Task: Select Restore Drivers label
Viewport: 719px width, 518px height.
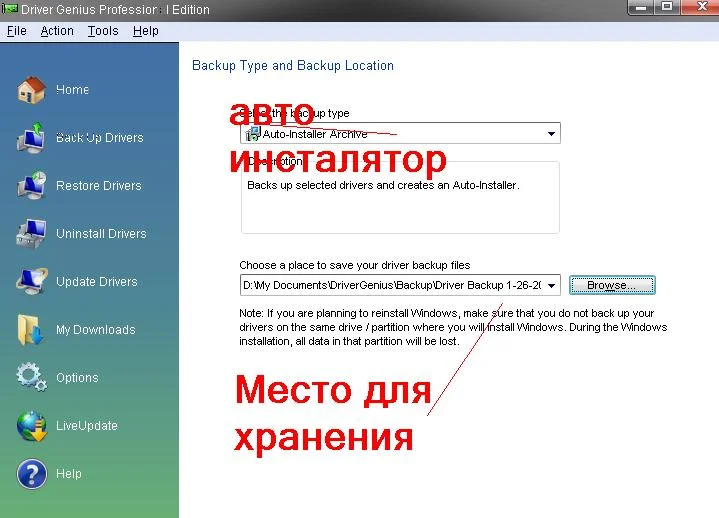Action: [x=99, y=186]
